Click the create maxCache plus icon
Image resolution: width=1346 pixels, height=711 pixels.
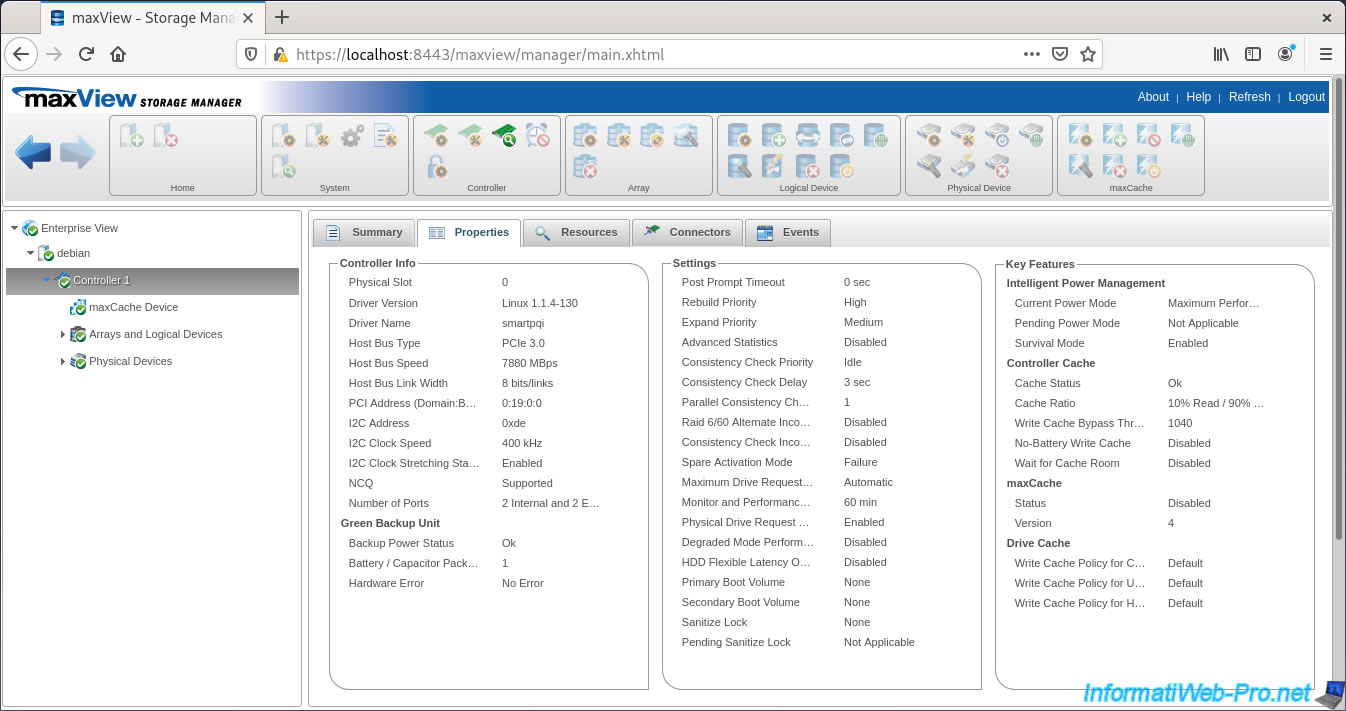1113,135
